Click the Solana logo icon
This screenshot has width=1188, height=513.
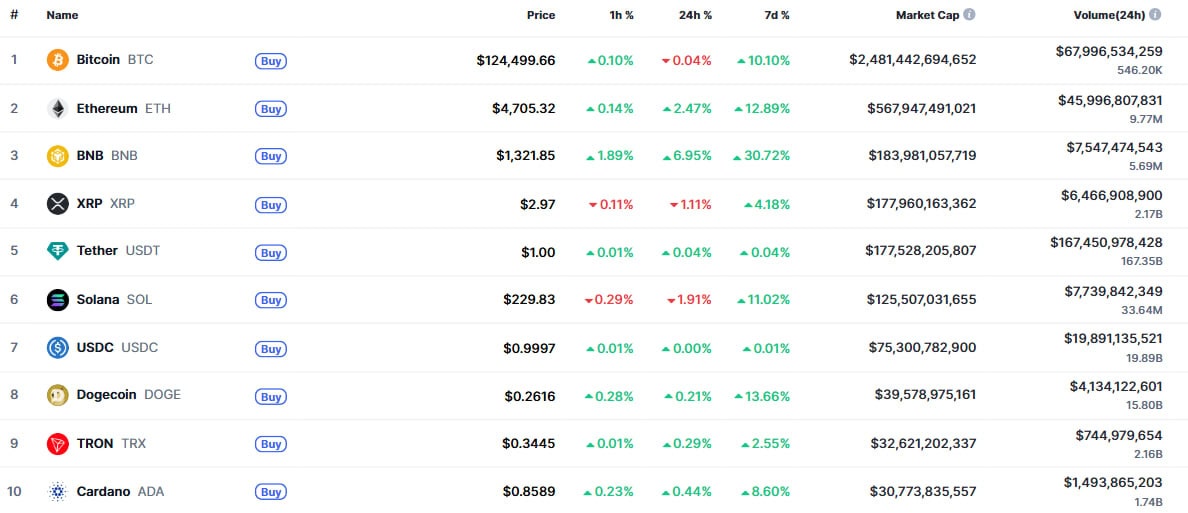[x=58, y=300]
